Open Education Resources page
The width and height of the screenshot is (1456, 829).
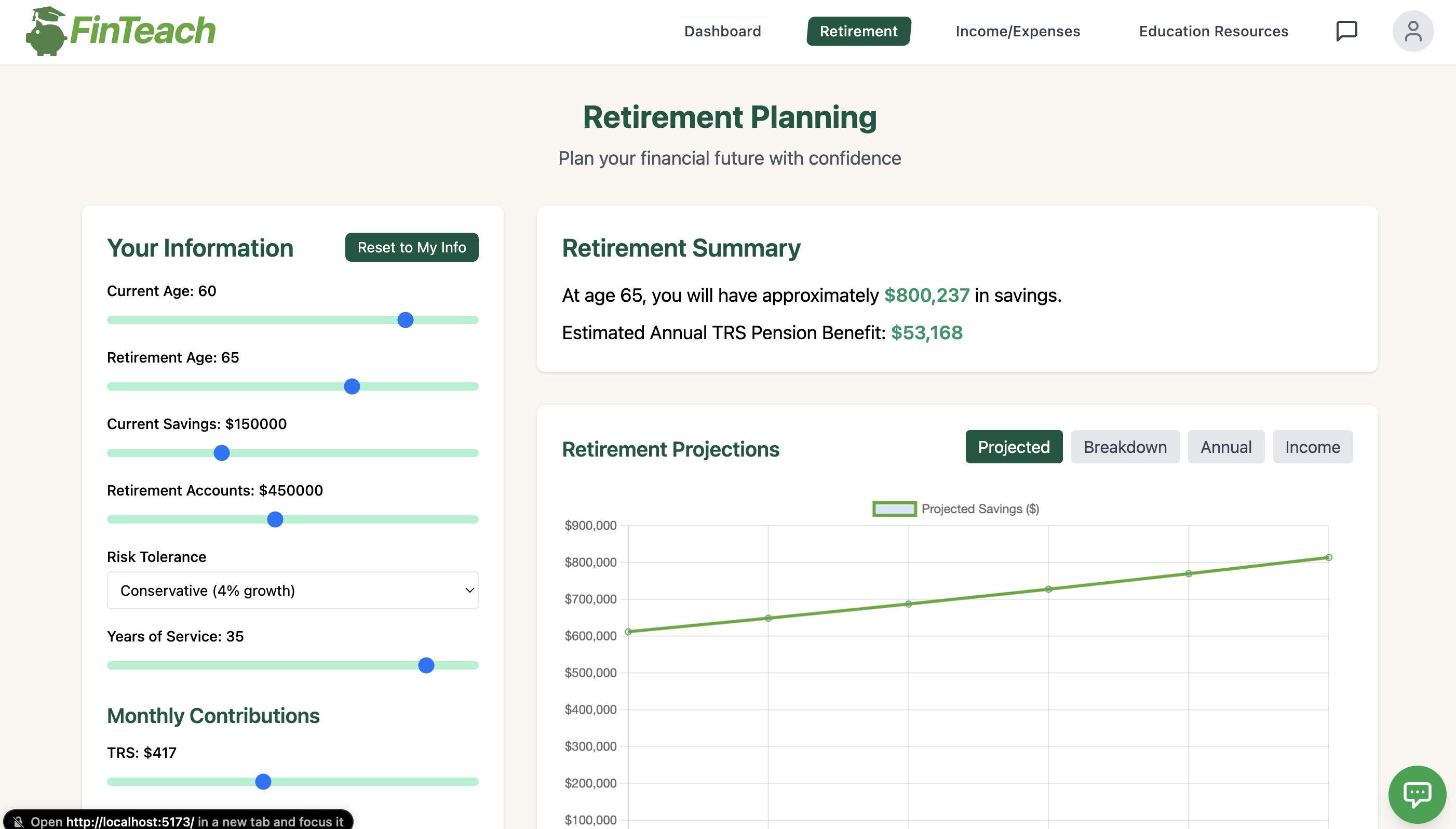pos(1213,31)
